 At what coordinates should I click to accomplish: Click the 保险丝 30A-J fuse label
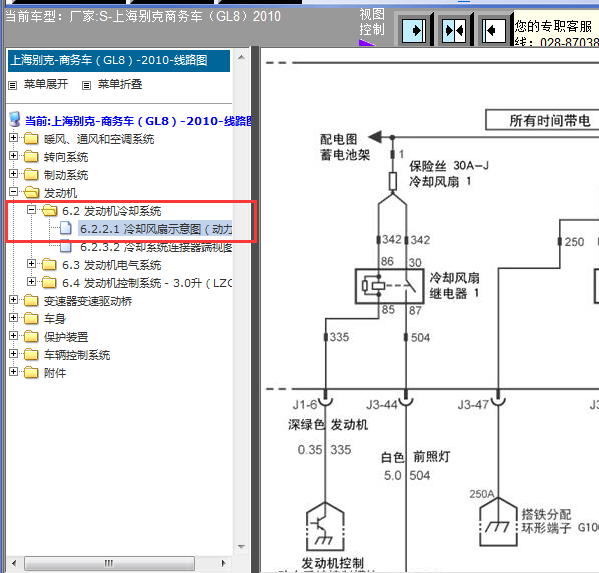(449, 166)
